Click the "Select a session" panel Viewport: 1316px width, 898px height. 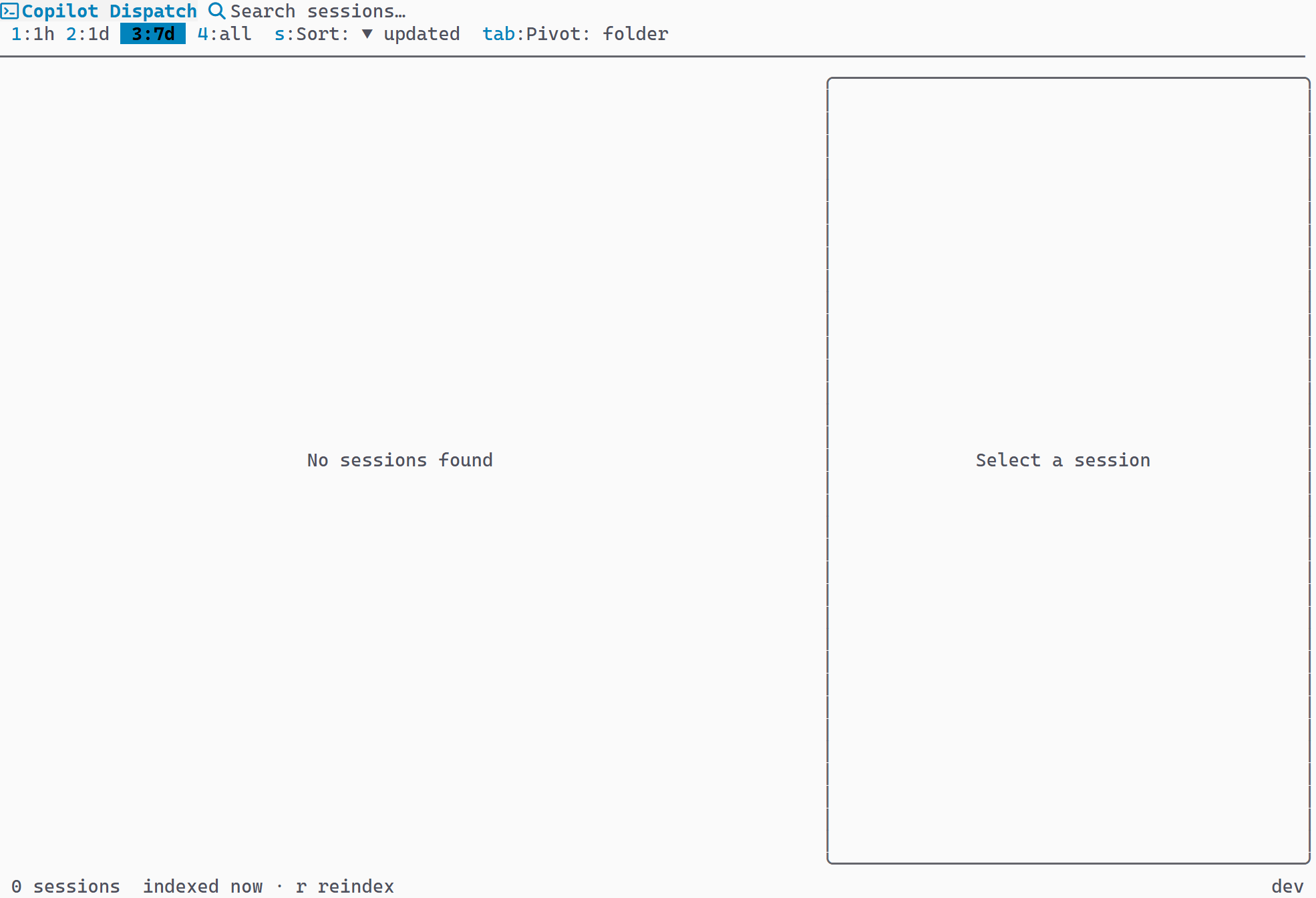[x=1063, y=460]
